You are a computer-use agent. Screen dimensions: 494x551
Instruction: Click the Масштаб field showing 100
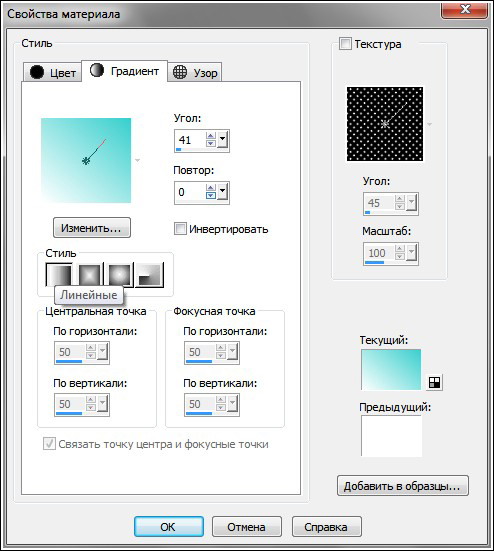tap(379, 253)
